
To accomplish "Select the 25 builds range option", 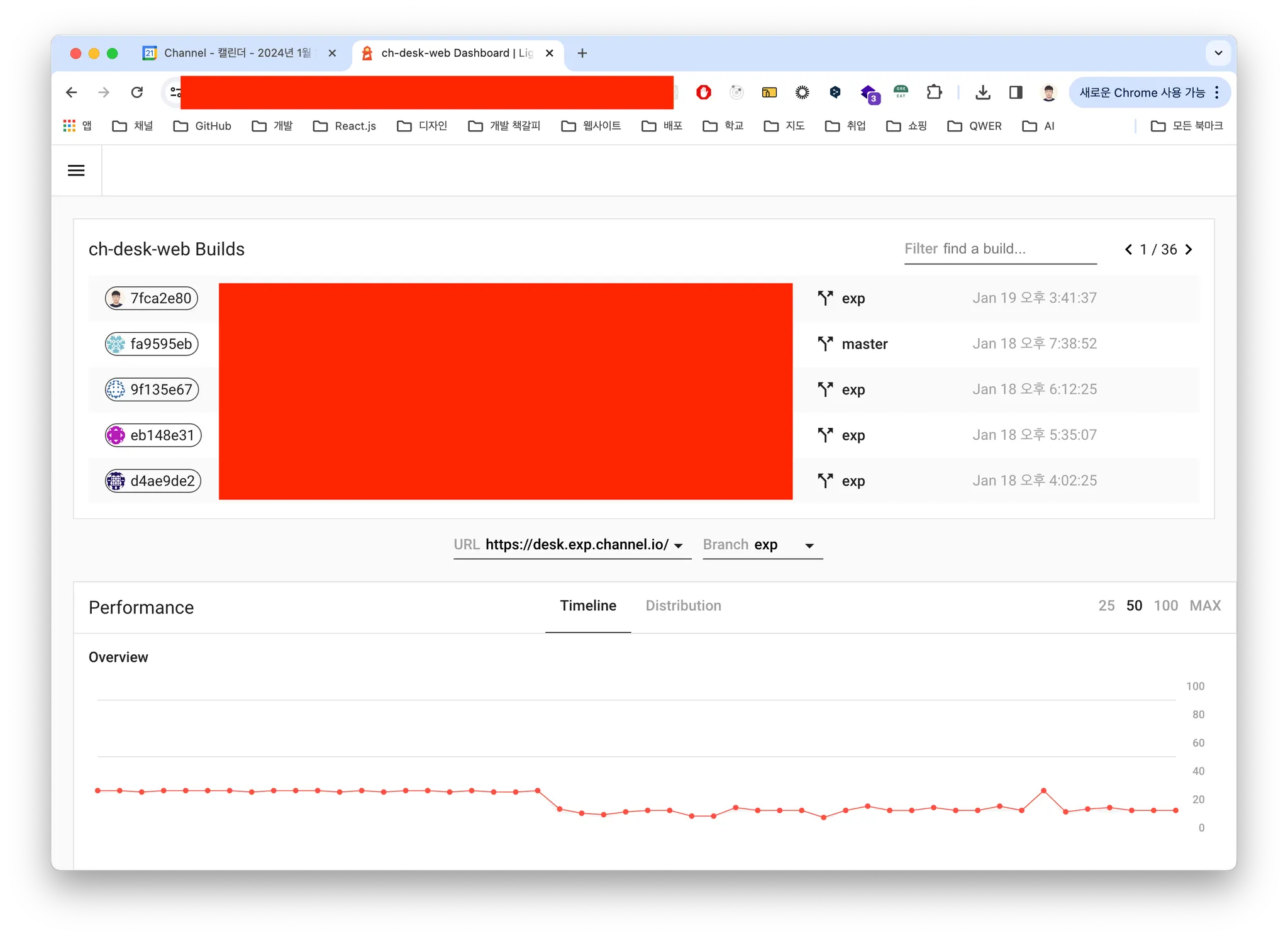I will click(x=1106, y=606).
